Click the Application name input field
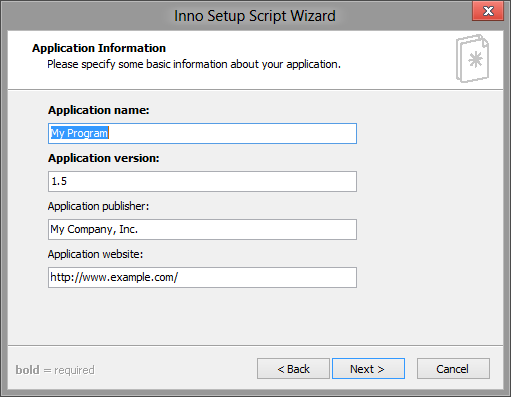The width and height of the screenshot is (511, 397). 202,133
